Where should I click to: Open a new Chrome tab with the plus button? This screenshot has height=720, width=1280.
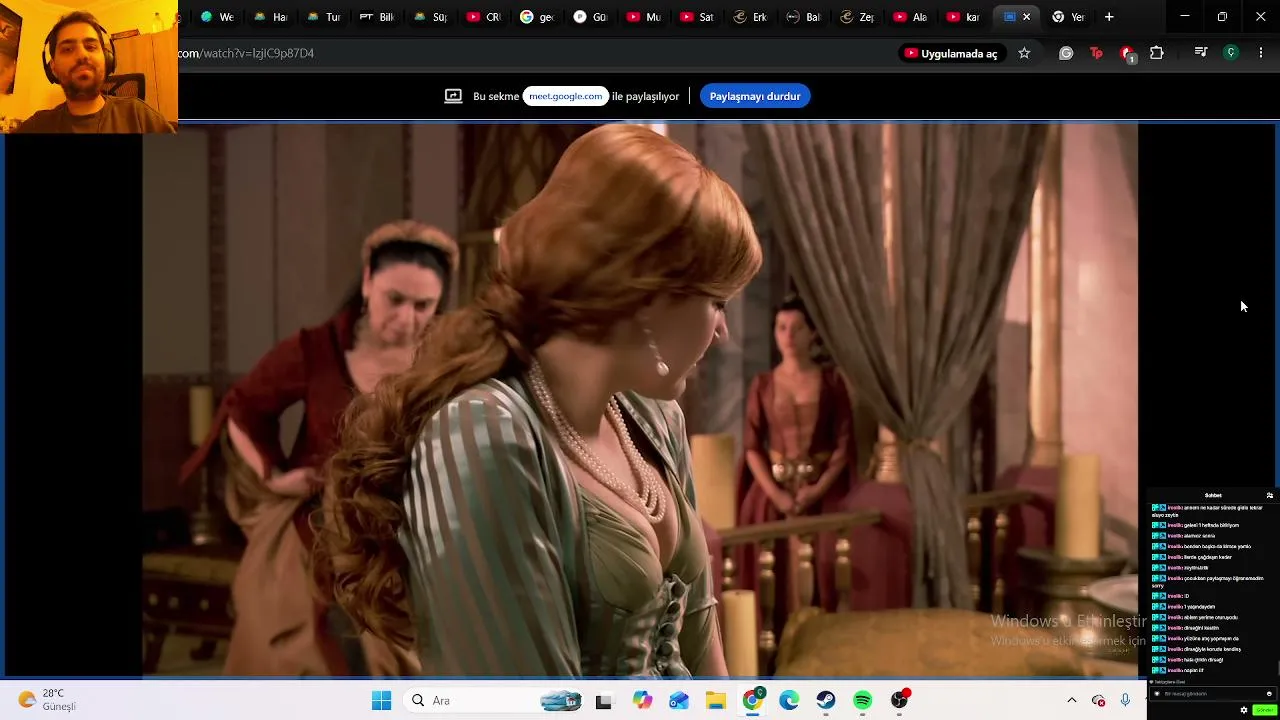(x=1109, y=17)
